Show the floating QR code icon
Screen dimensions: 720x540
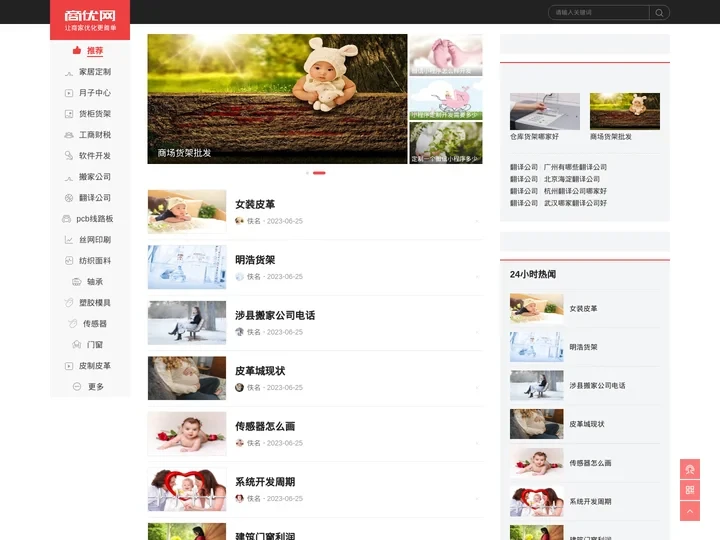pos(690,490)
